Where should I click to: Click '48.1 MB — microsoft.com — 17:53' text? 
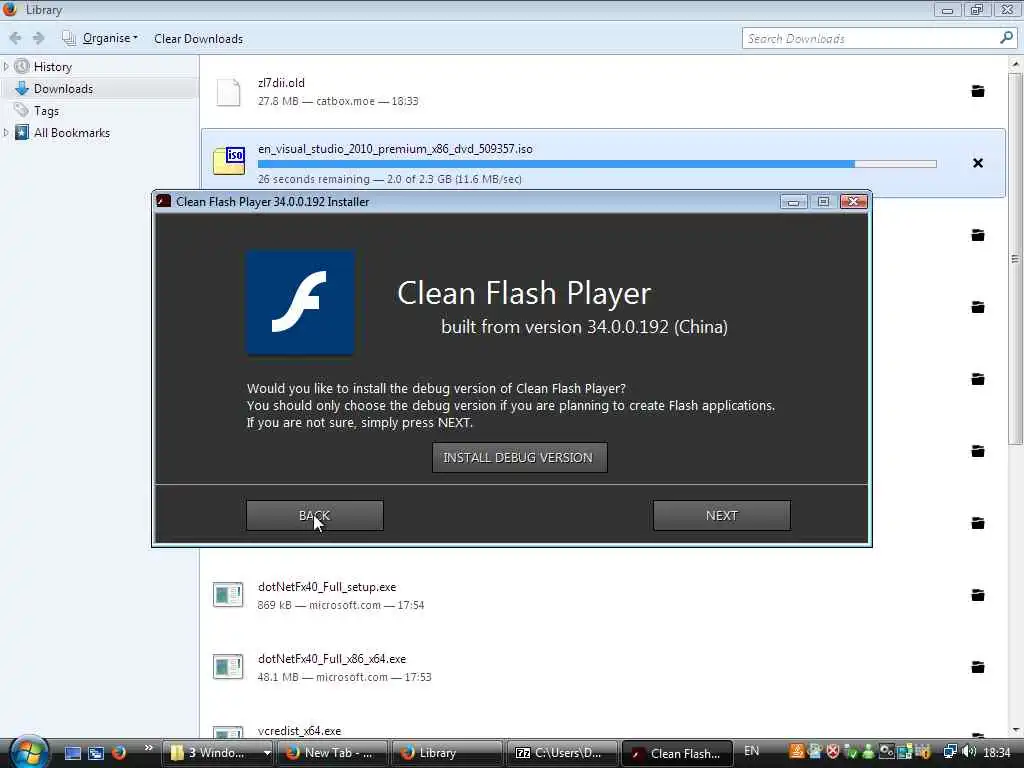tap(344, 677)
